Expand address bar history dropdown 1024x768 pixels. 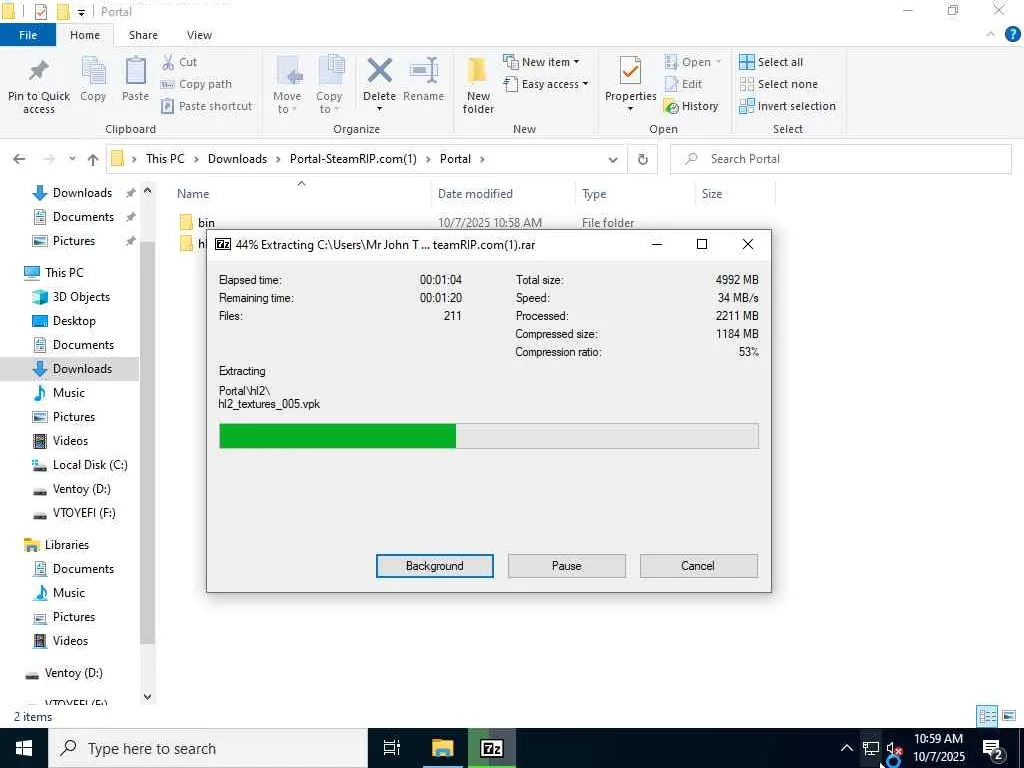613,159
